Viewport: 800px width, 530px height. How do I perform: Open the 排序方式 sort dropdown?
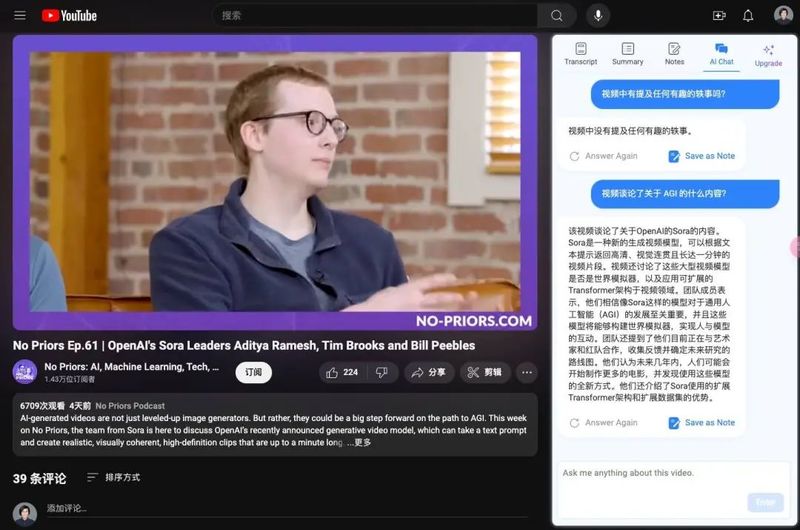coord(113,477)
